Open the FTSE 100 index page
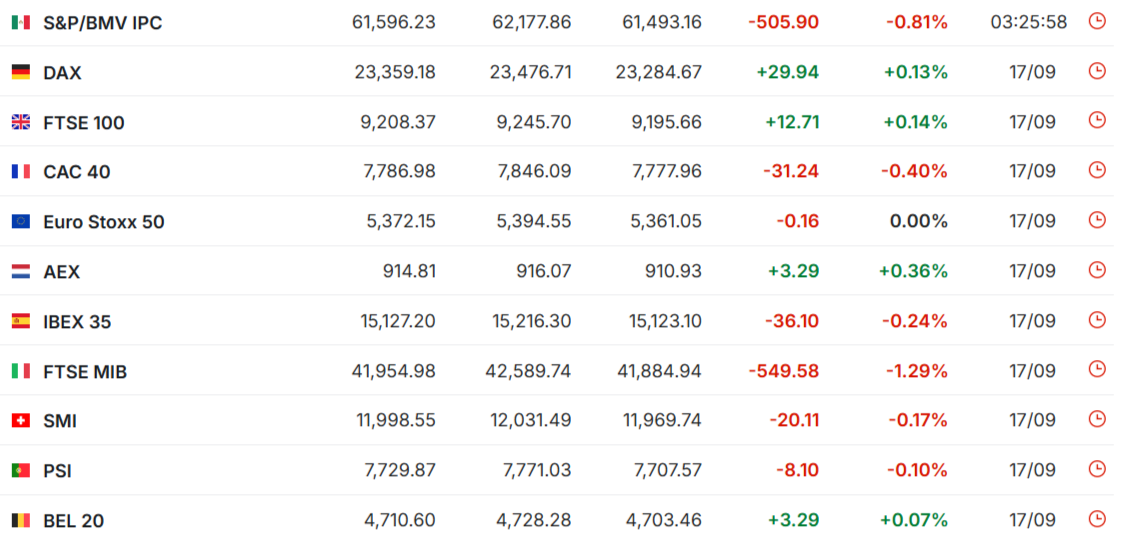 [x=84, y=123]
